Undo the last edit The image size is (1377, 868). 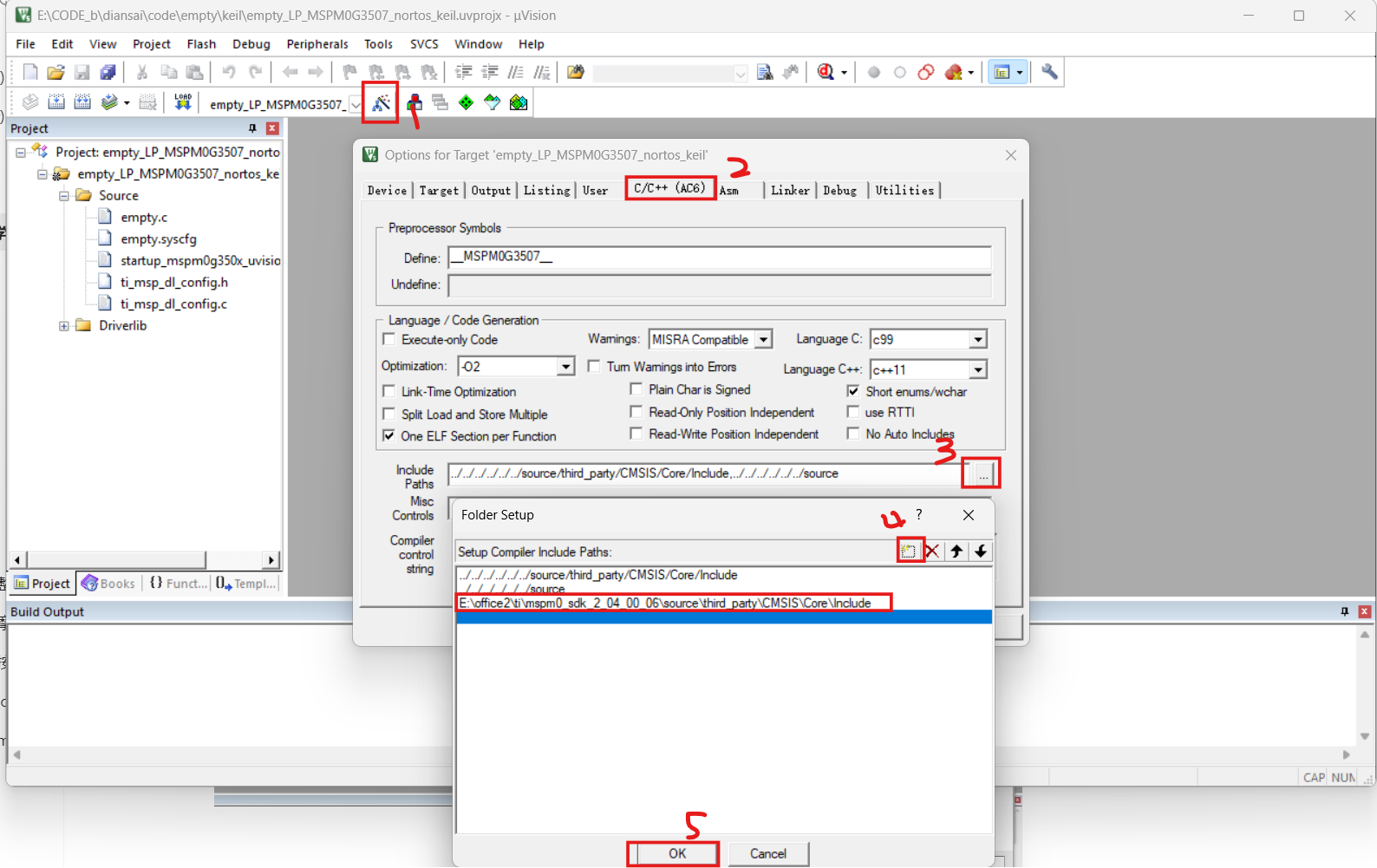[x=229, y=73]
